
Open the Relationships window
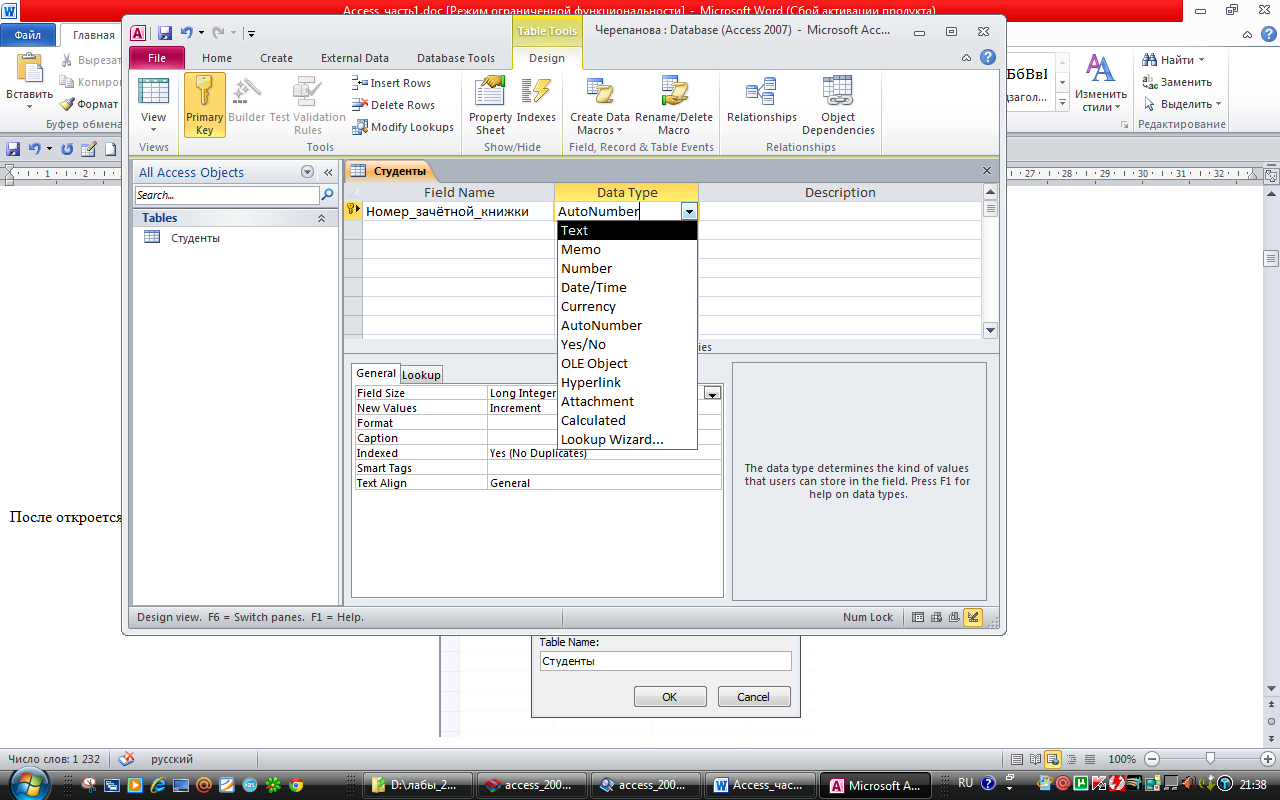point(762,100)
